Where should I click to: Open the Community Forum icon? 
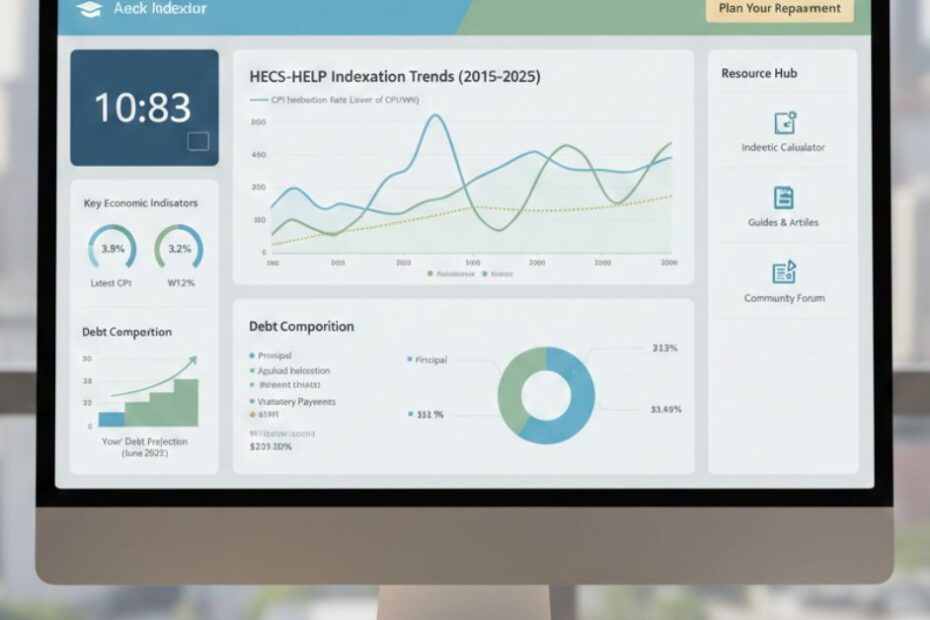click(783, 273)
